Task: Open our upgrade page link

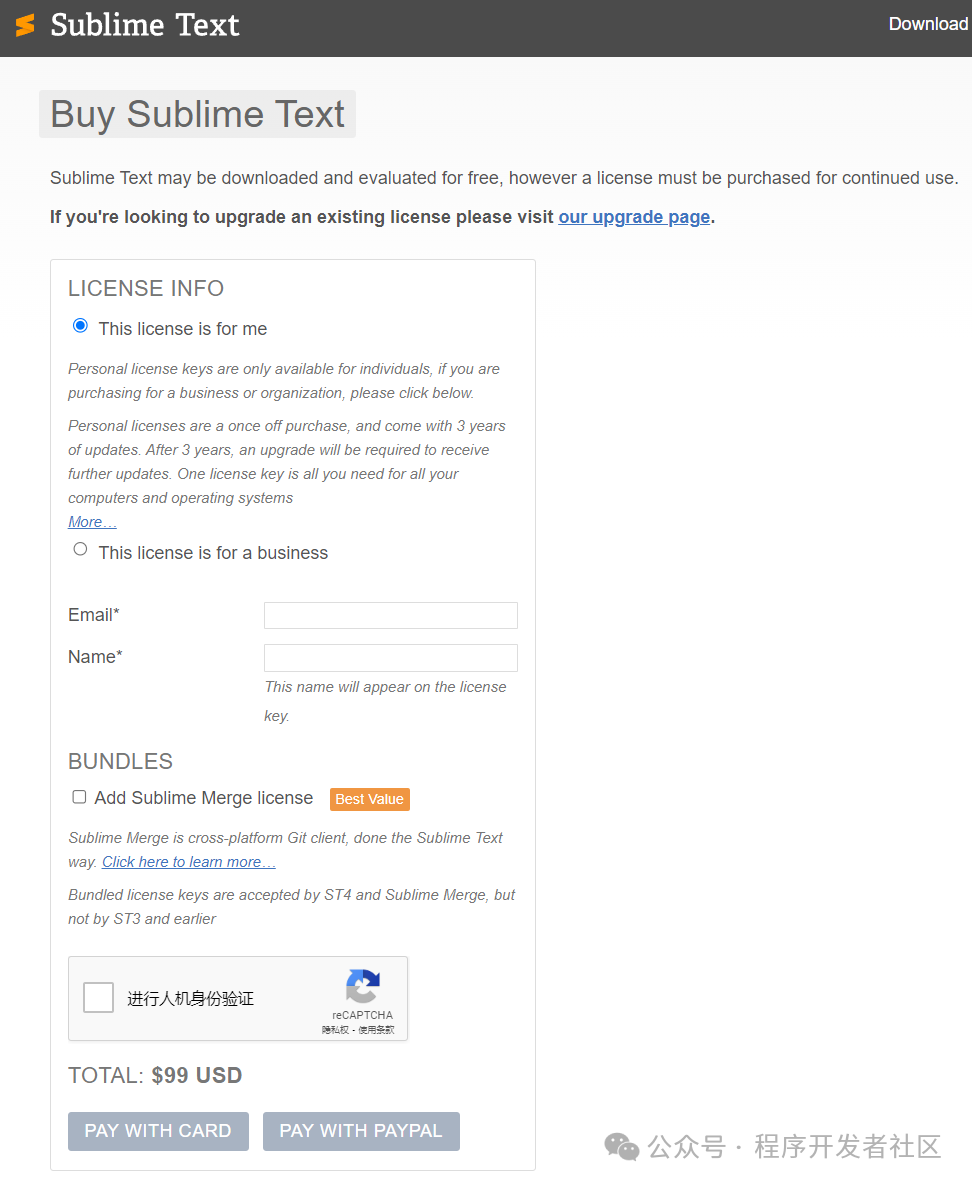Action: click(634, 217)
